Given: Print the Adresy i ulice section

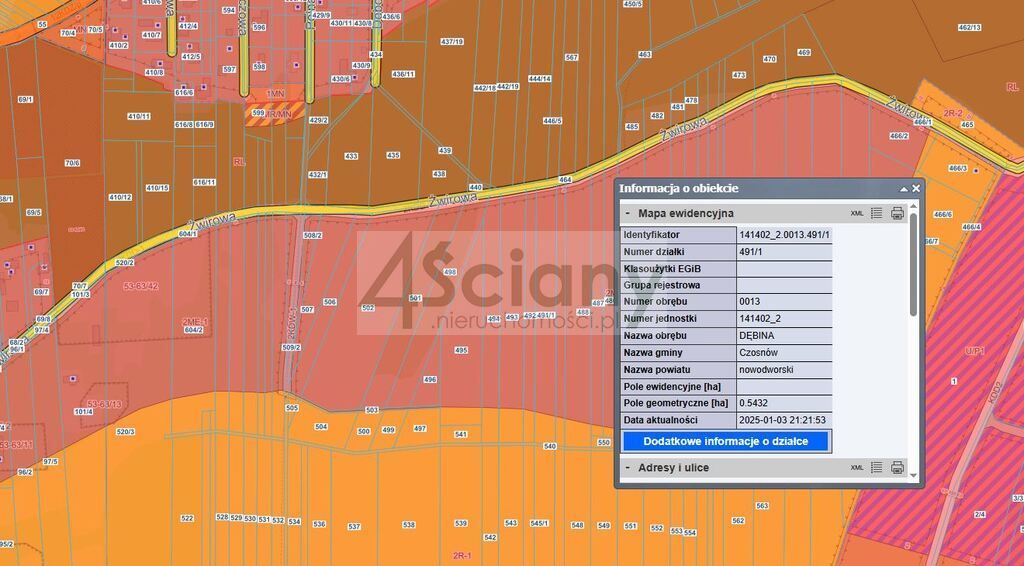Looking at the screenshot, I should coord(897,467).
